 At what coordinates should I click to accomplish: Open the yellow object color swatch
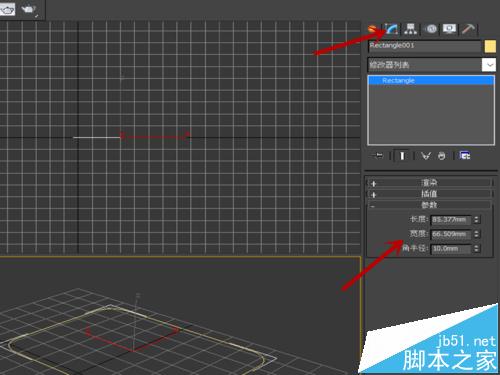pos(490,46)
